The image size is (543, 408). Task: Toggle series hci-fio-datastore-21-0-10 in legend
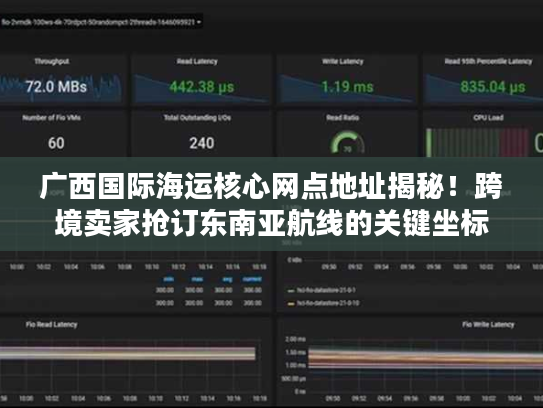[x=328, y=303]
